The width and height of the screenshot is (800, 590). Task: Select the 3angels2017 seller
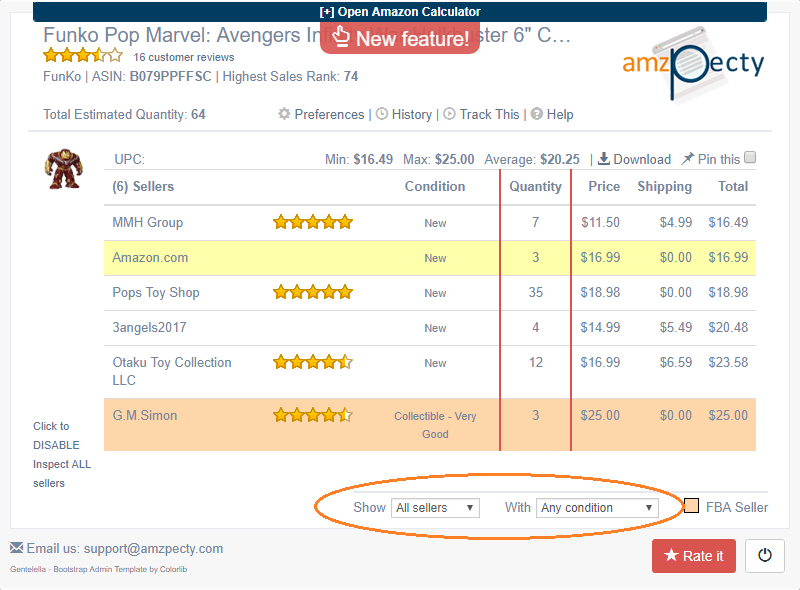coord(149,328)
